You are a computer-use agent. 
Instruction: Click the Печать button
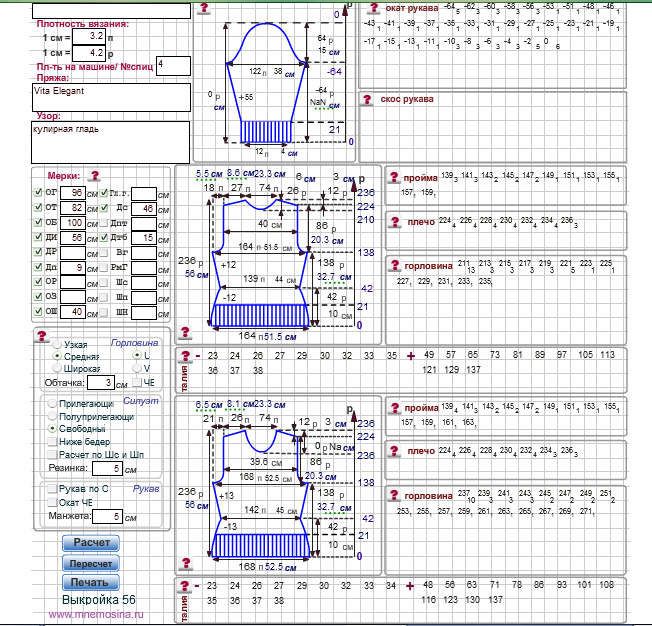[x=90, y=582]
